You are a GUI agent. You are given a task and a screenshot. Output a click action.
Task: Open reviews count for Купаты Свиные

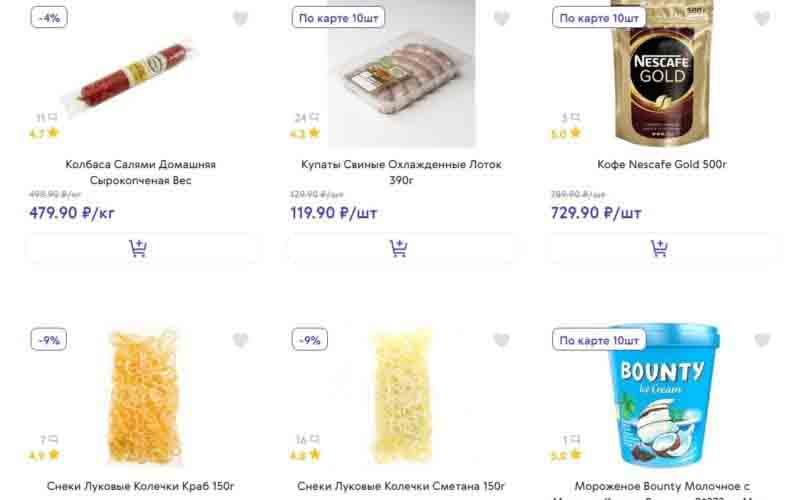coord(306,118)
